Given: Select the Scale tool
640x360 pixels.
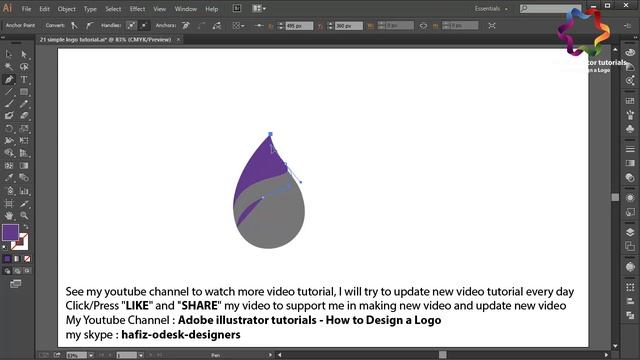Looking at the screenshot, I should [x=24, y=129].
